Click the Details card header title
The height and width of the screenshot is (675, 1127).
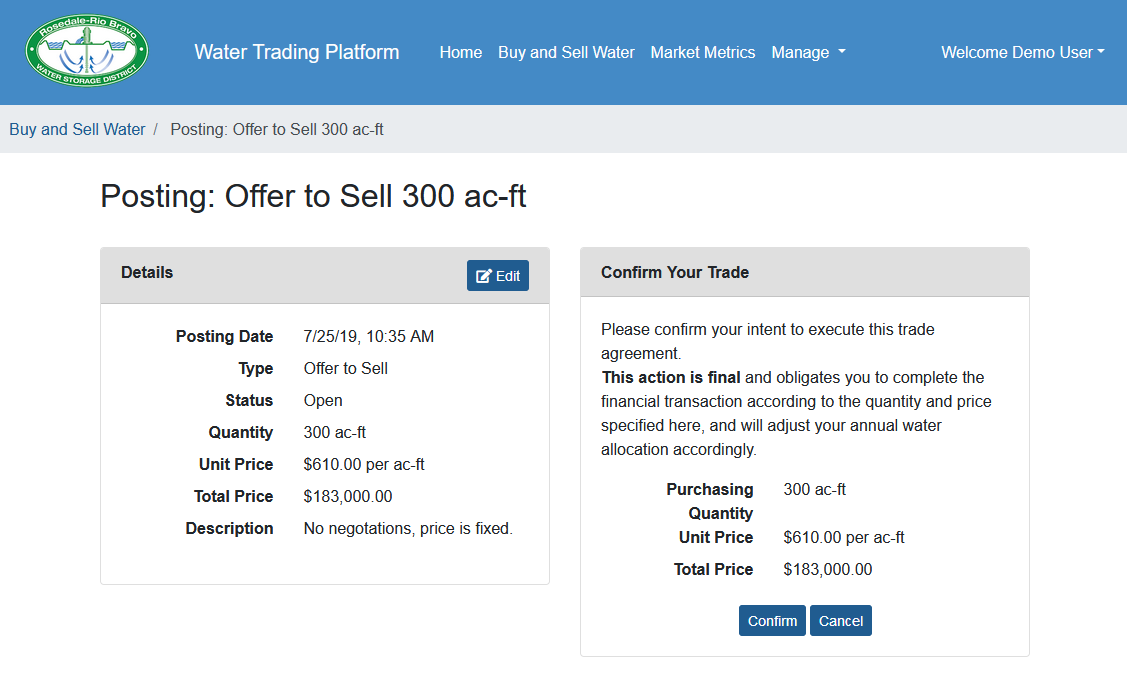pyautogui.click(x=147, y=272)
